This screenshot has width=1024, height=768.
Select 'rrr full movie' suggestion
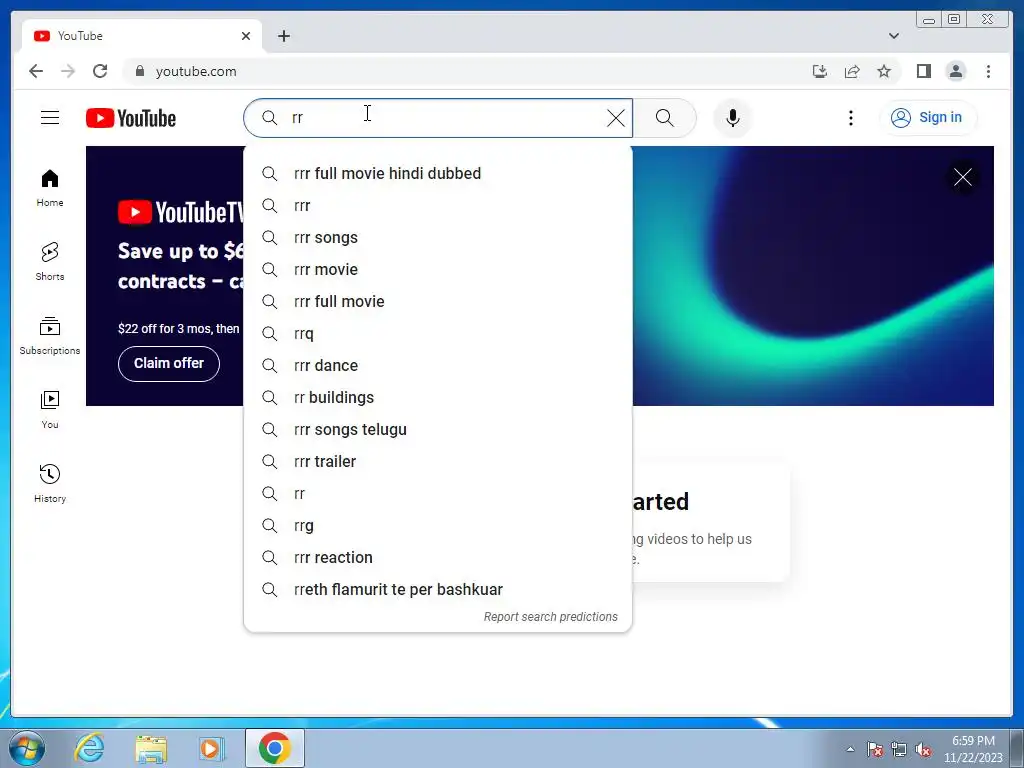tap(438, 302)
